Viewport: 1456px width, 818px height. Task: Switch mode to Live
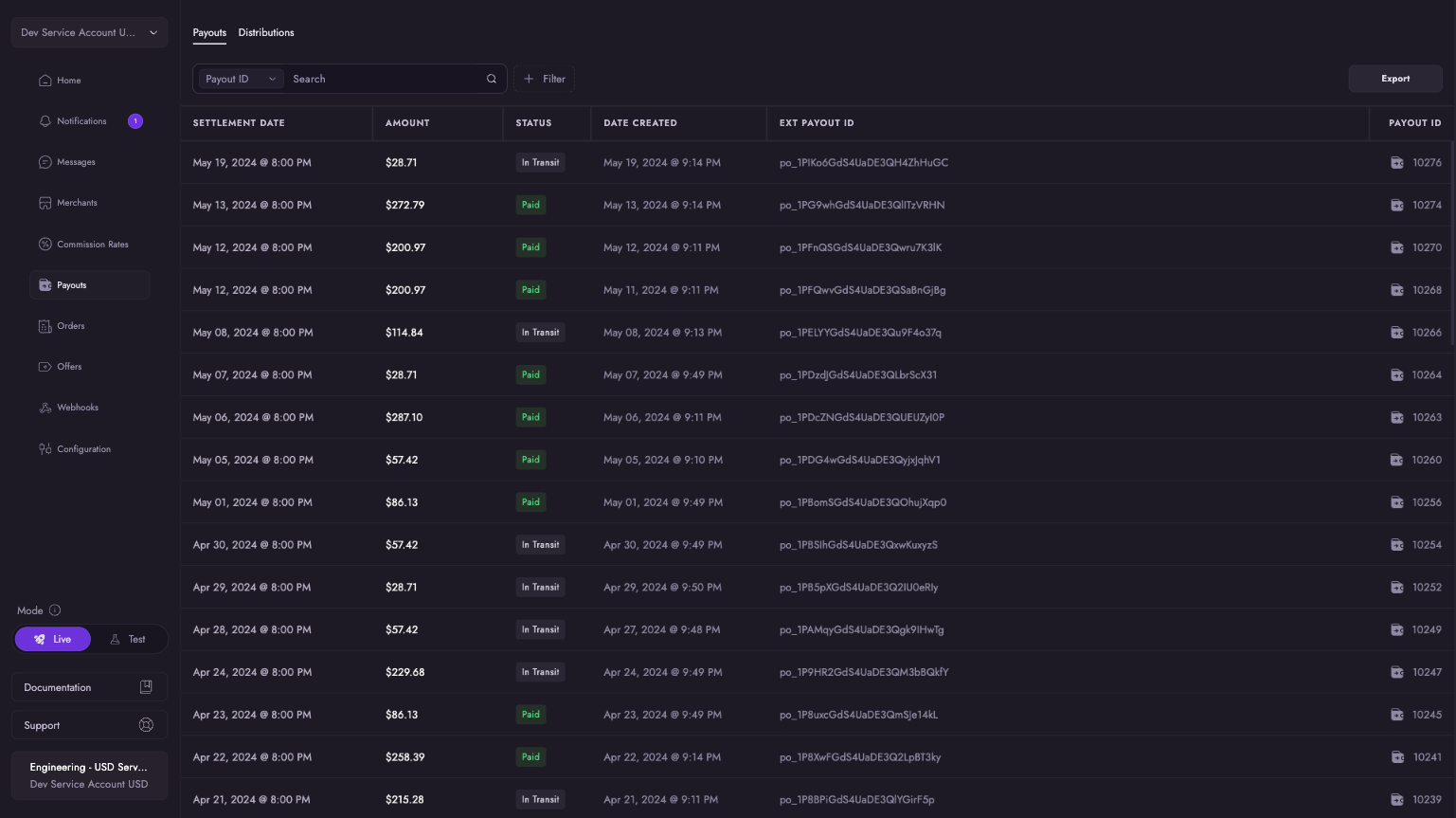pos(53,640)
